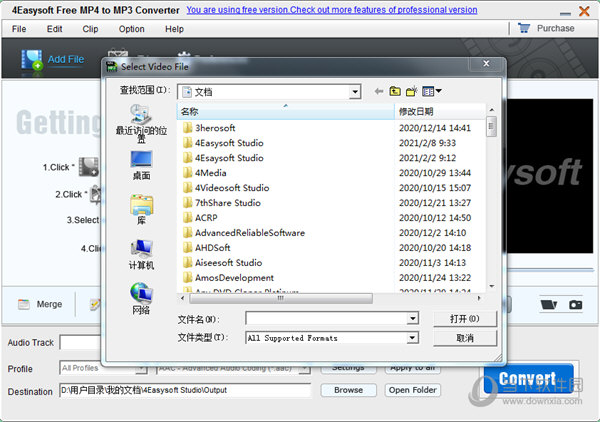The height and width of the screenshot is (422, 600).
Task: Select the AdvancedReliableSoftware folder row
Action: point(244,233)
